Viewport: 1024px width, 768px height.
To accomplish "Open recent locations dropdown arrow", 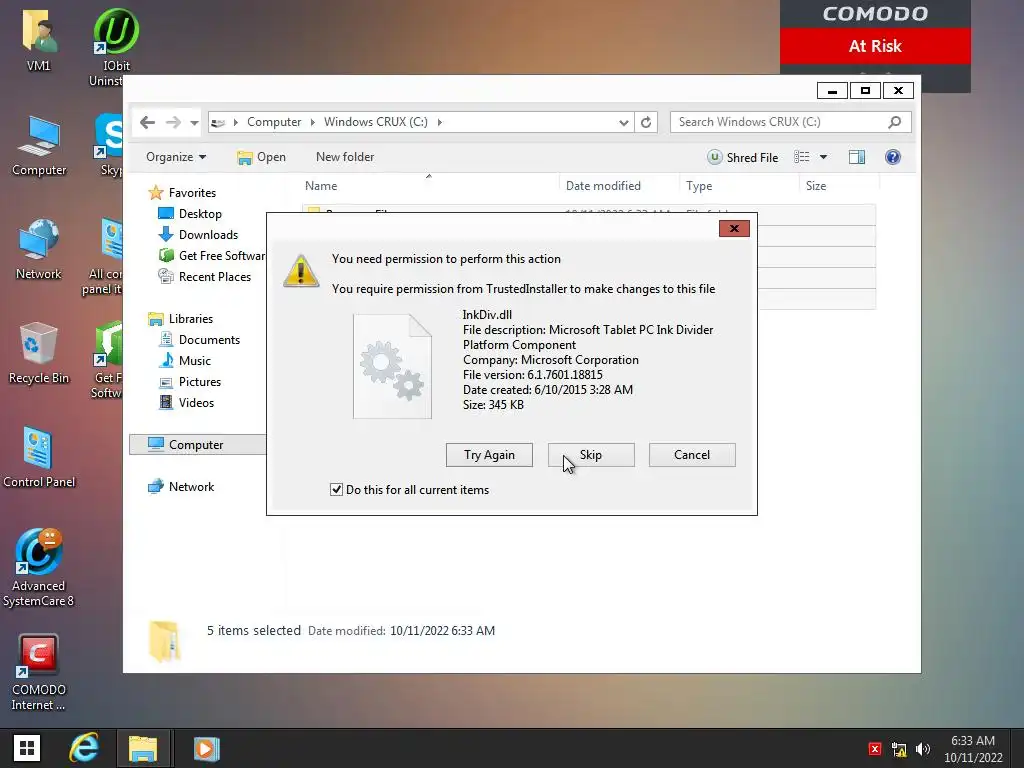I will pos(194,122).
